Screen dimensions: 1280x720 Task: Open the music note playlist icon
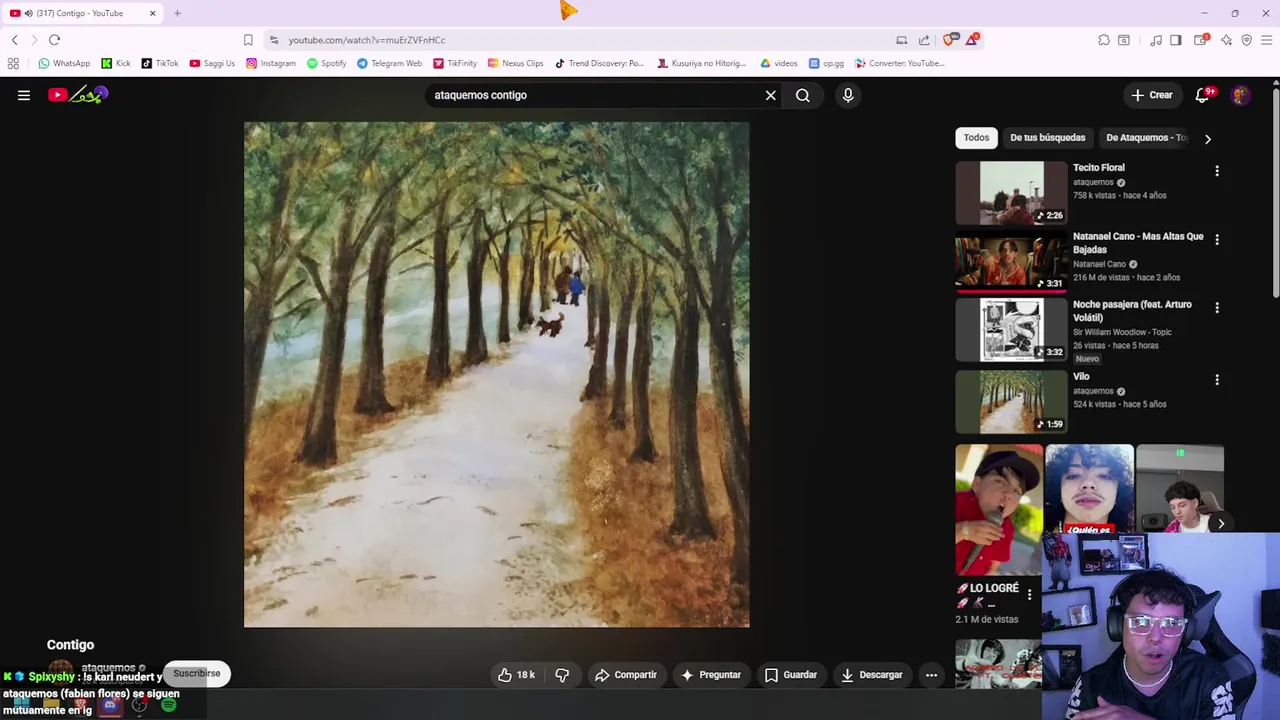click(x=1156, y=40)
